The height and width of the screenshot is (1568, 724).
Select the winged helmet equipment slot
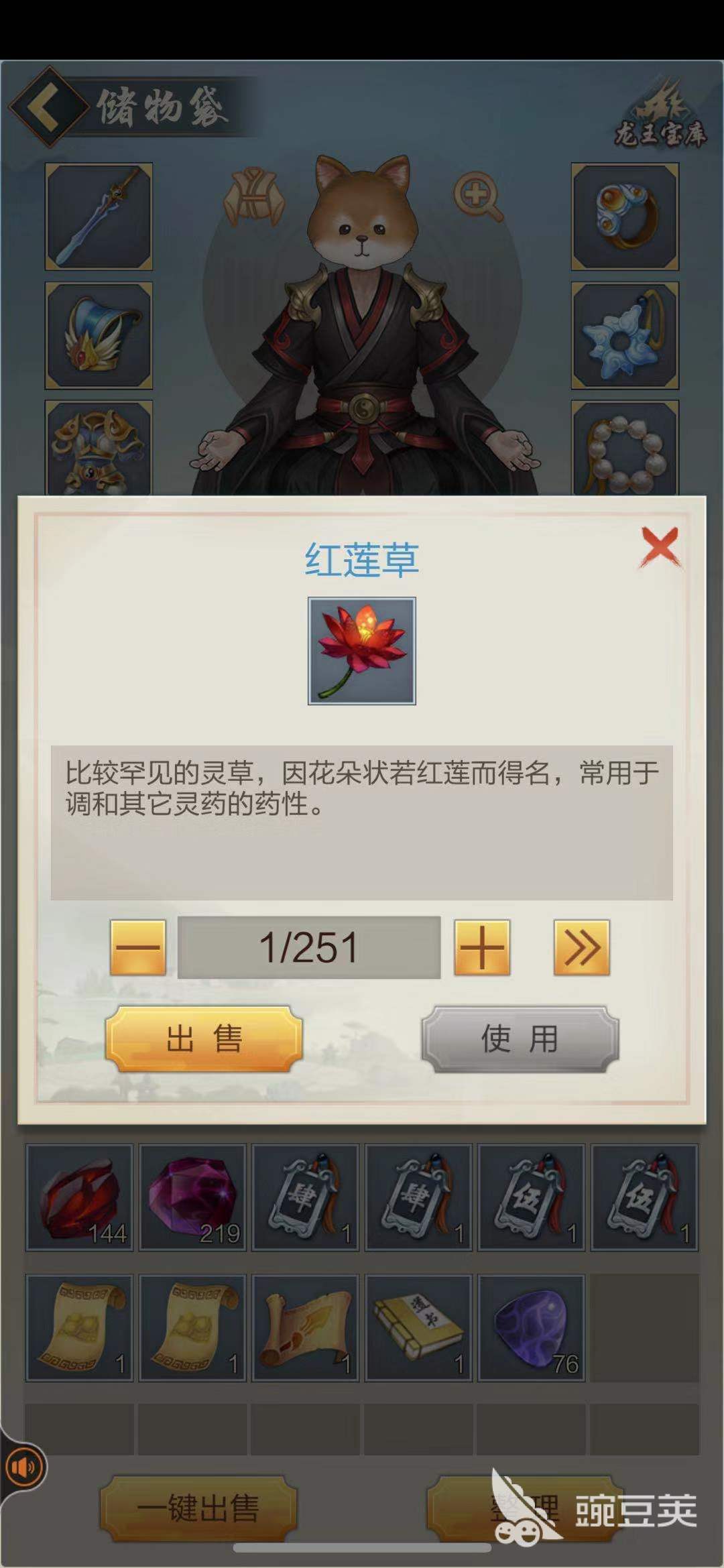tap(99, 335)
